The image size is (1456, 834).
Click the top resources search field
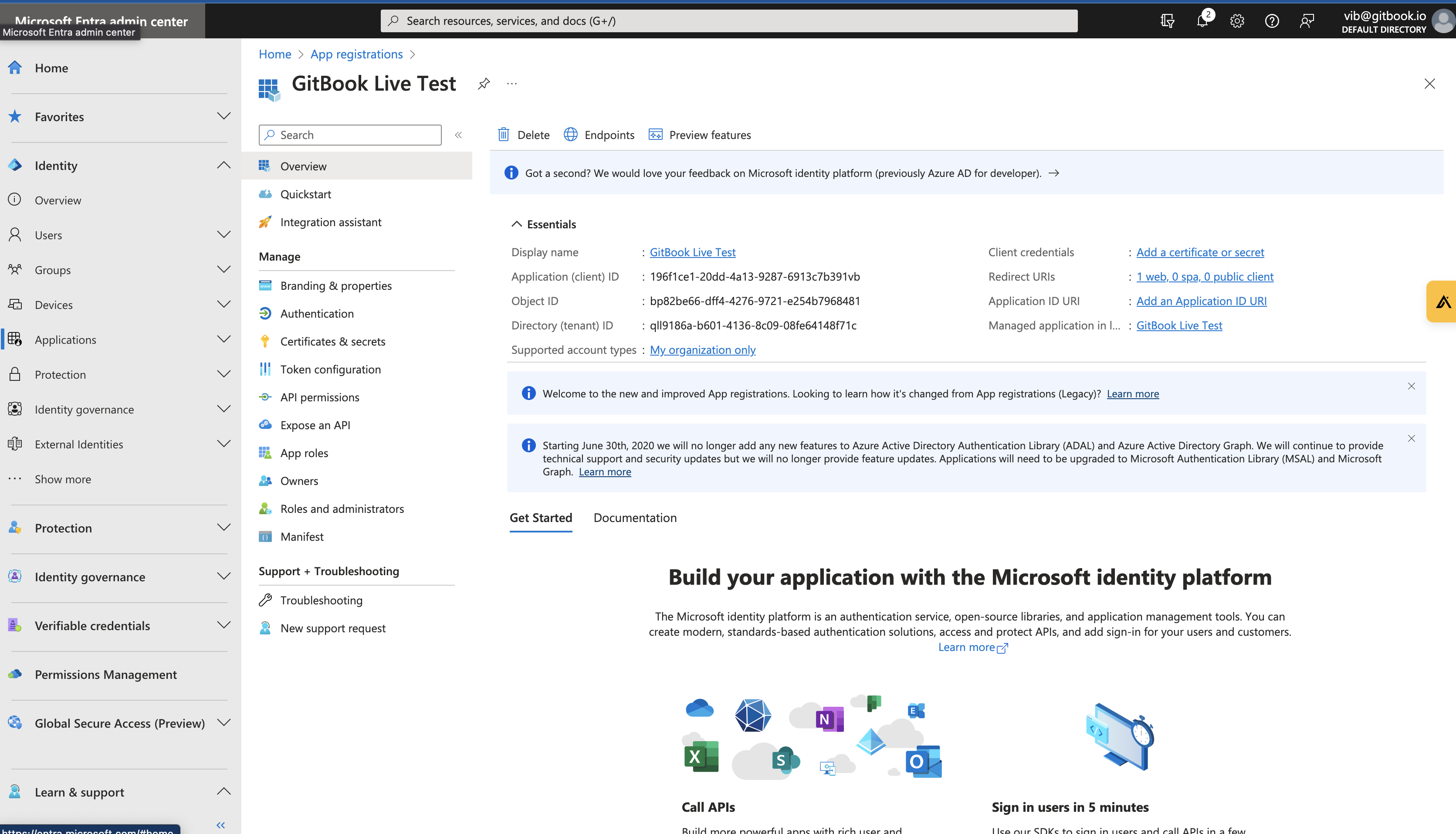tap(728, 21)
